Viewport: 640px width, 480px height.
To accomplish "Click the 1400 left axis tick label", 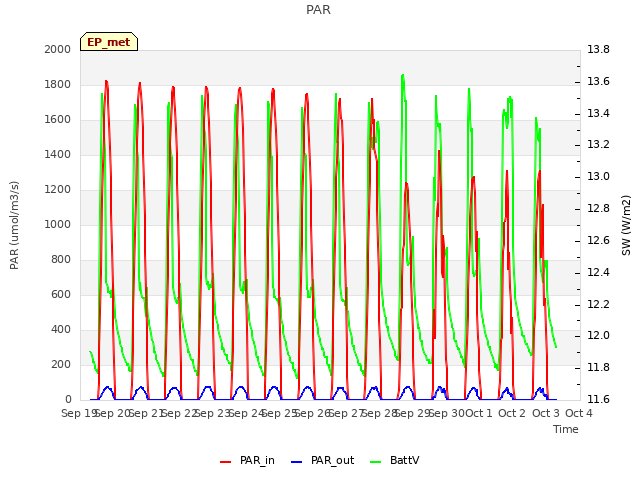I will pyautogui.click(x=58, y=154).
